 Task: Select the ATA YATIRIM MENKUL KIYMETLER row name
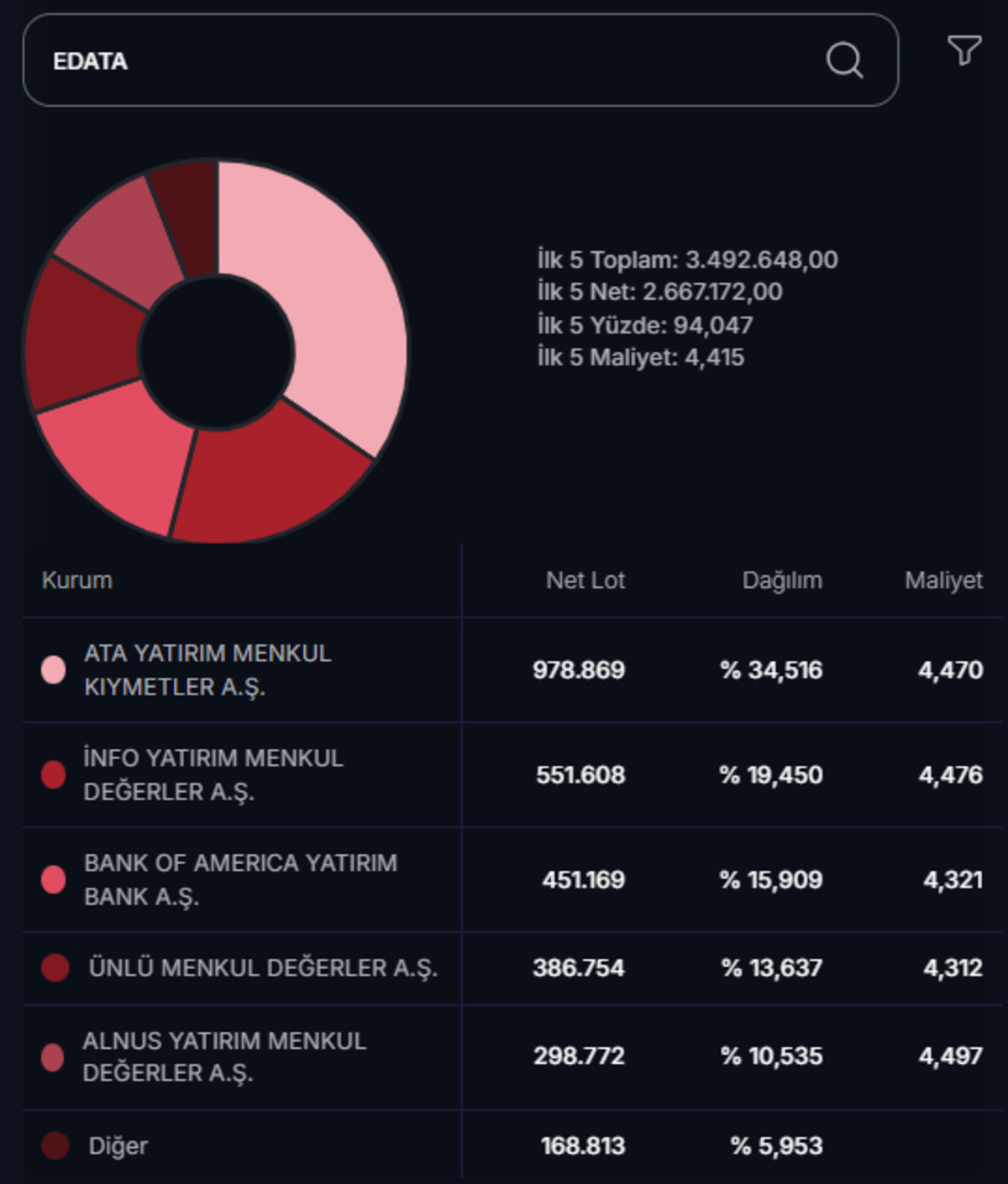point(207,670)
